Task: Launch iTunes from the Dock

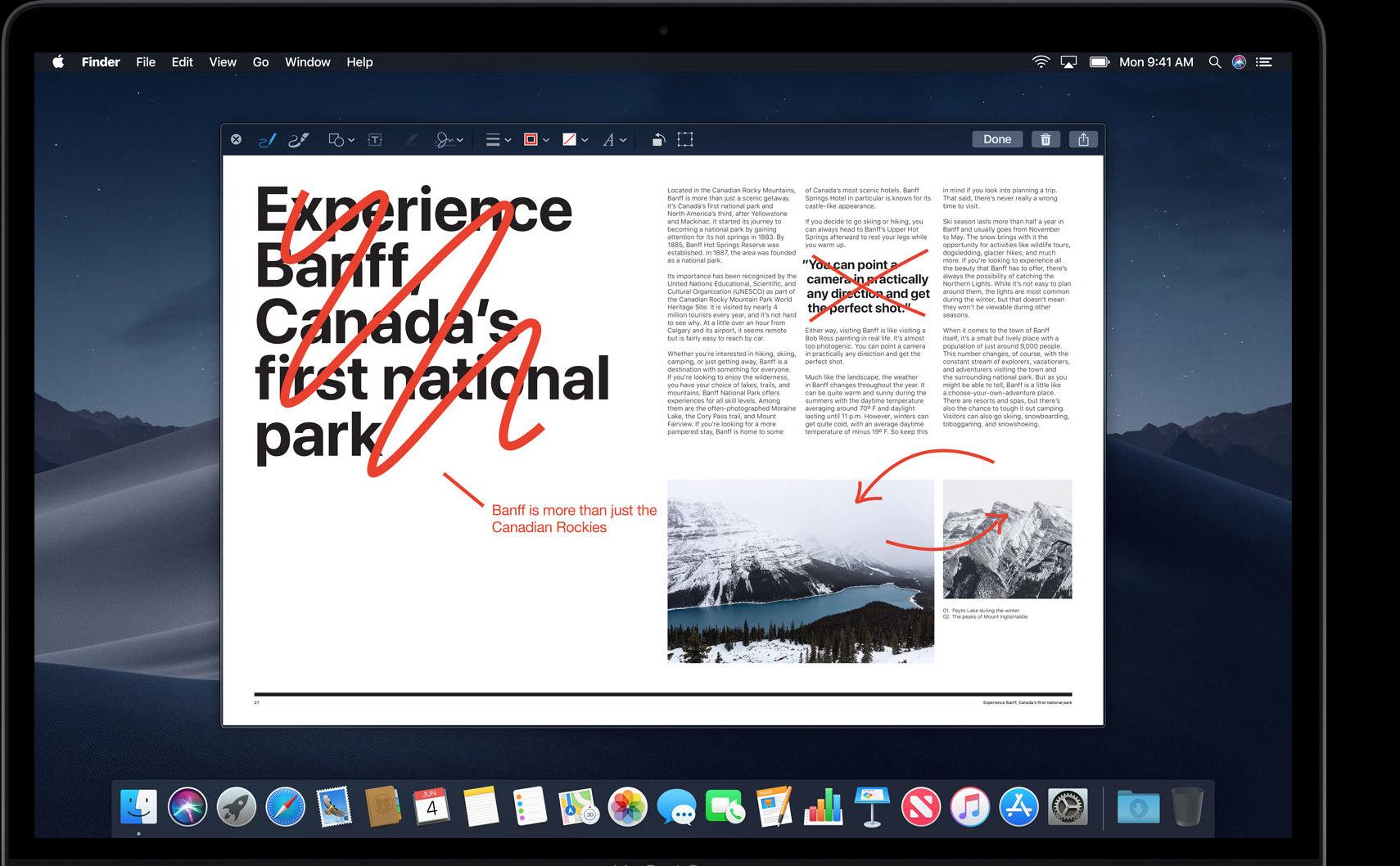Action: [970, 807]
